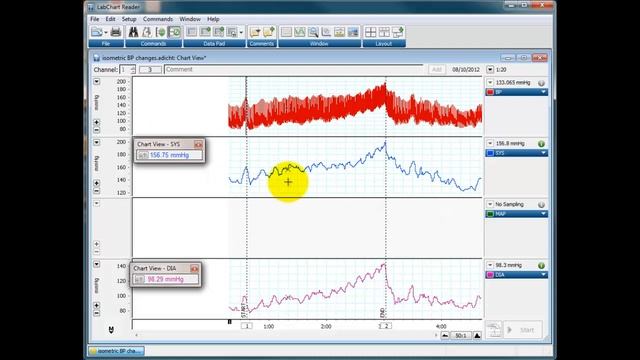Open the Window menu

[x=190, y=19]
